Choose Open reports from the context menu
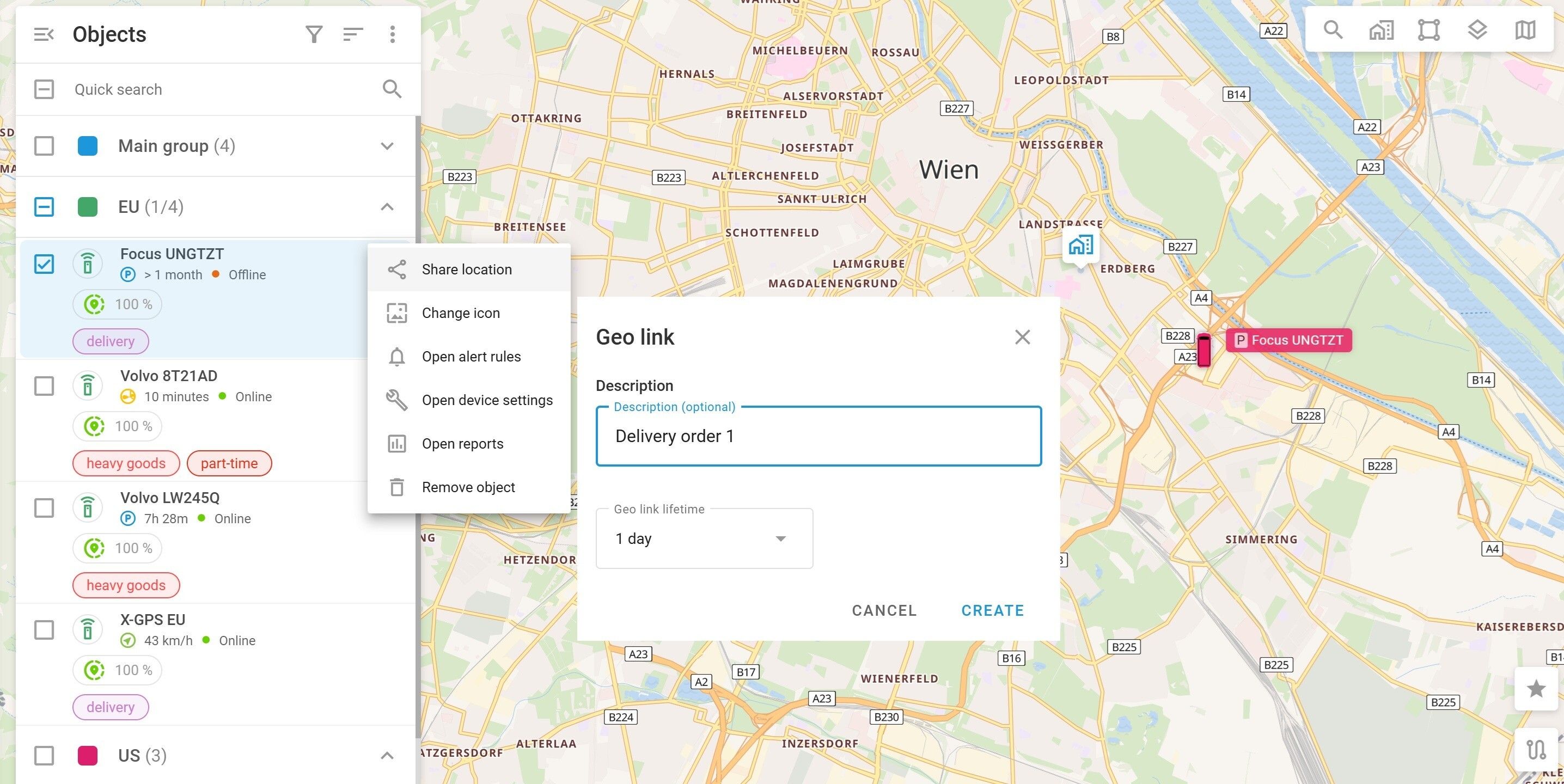This screenshot has width=1564, height=784. coord(462,444)
